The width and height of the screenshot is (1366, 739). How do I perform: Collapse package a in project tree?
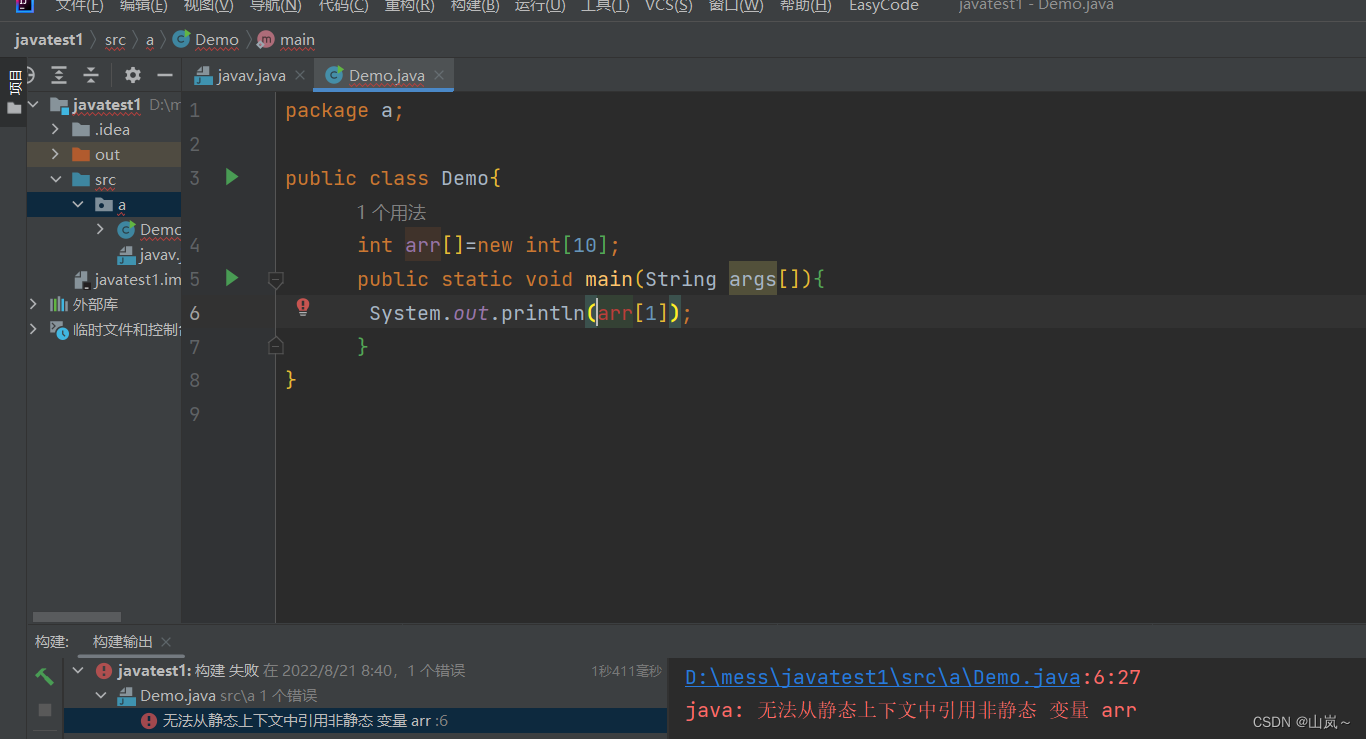coord(78,205)
